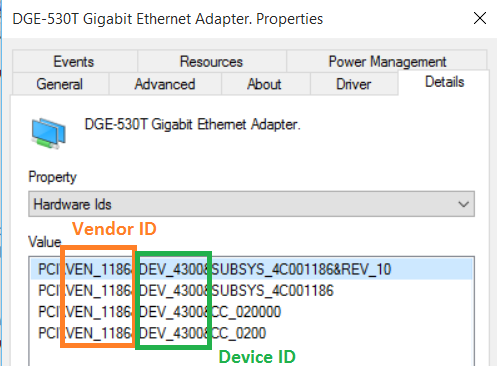Go to the Advanced tab

coord(165,84)
